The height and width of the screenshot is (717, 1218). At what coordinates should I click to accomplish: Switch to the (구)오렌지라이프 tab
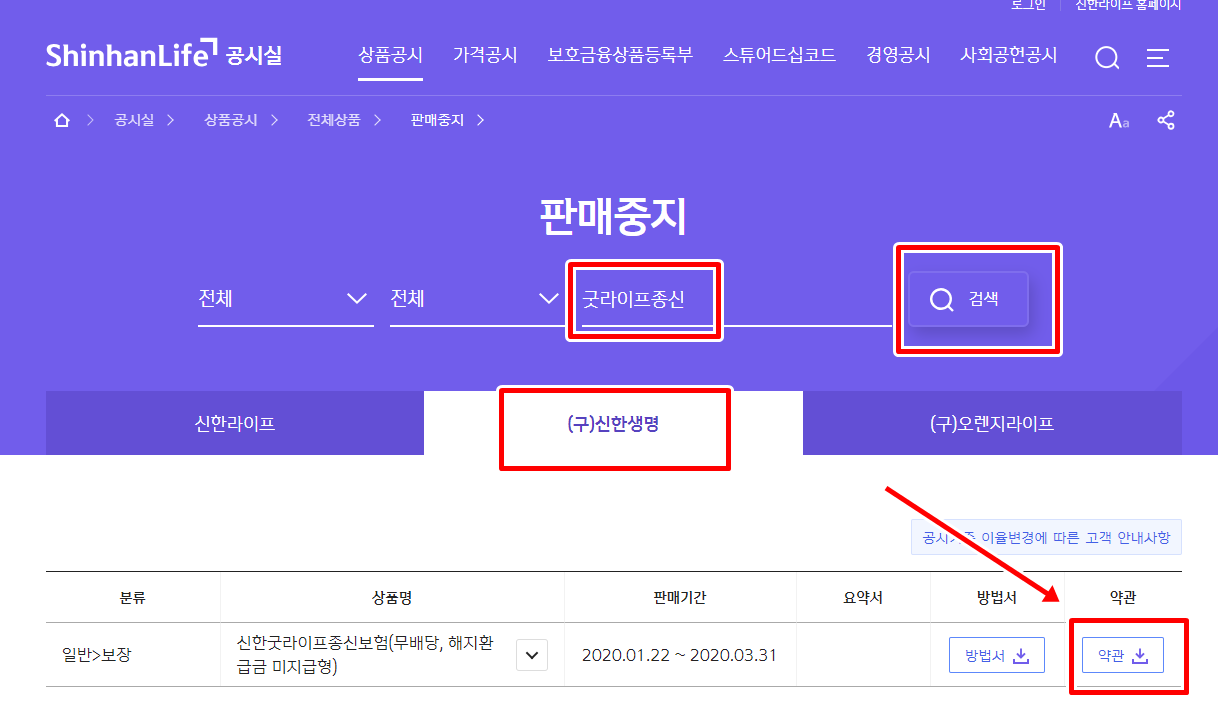(992, 423)
